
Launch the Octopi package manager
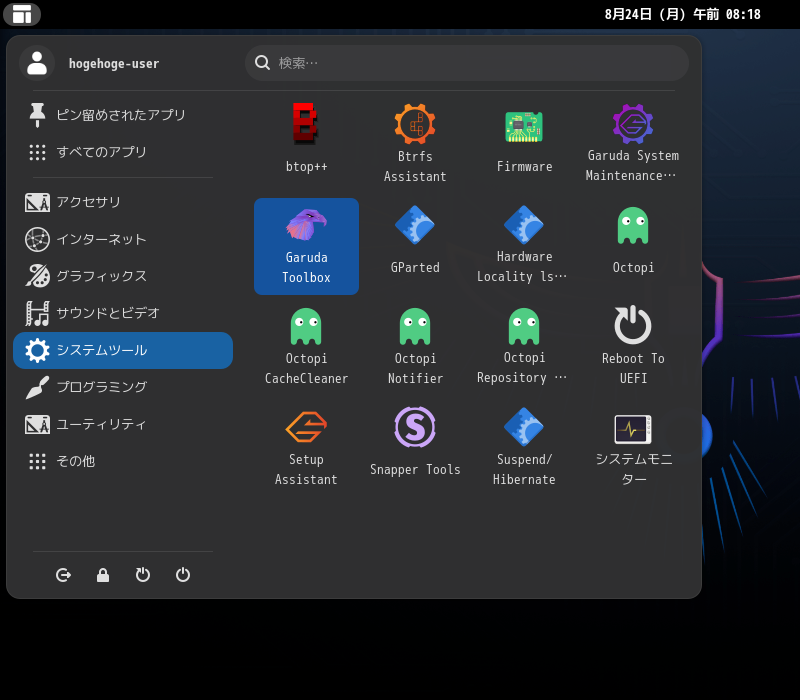click(x=633, y=246)
